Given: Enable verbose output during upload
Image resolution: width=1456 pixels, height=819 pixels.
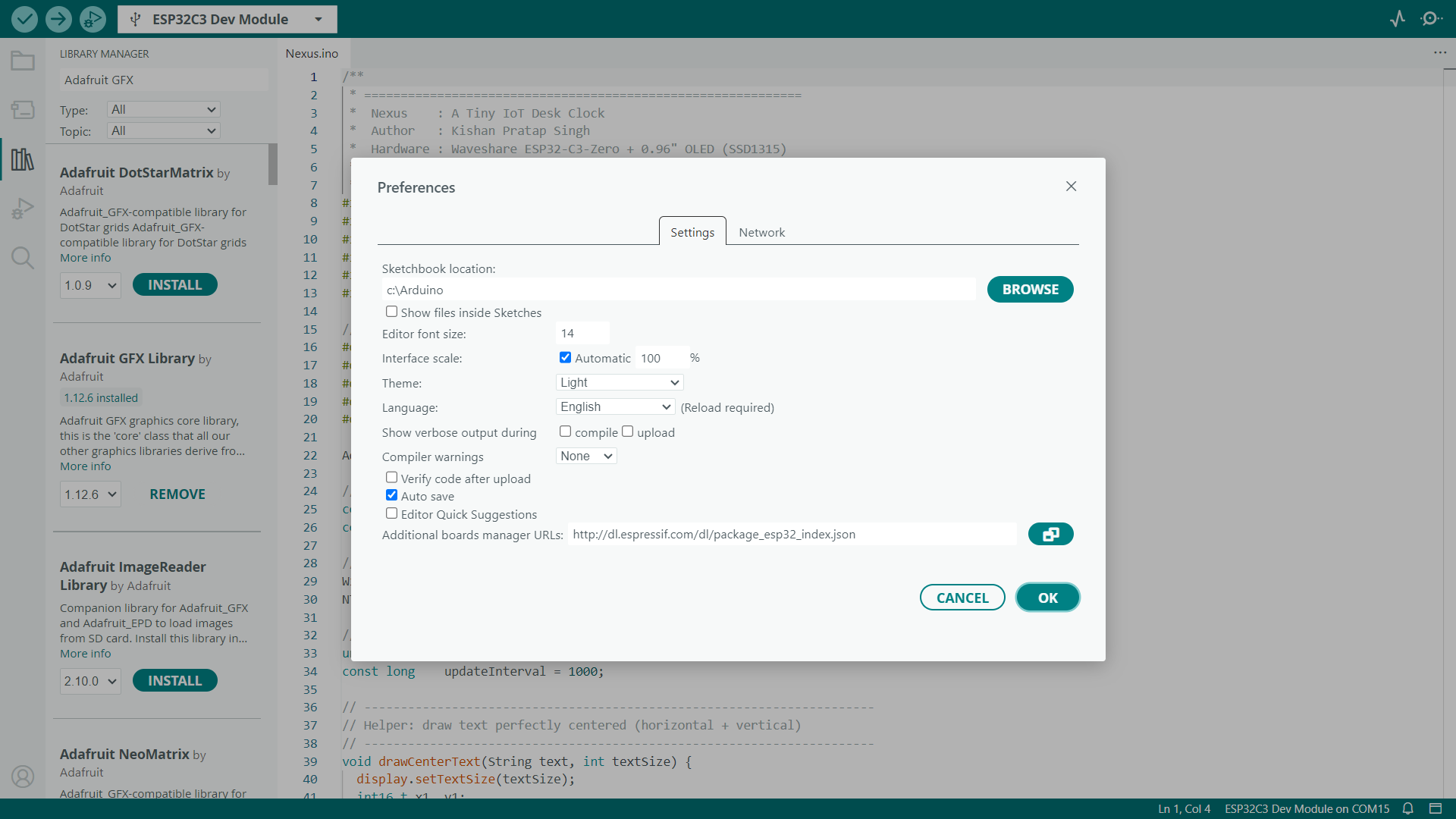Looking at the screenshot, I should point(627,431).
